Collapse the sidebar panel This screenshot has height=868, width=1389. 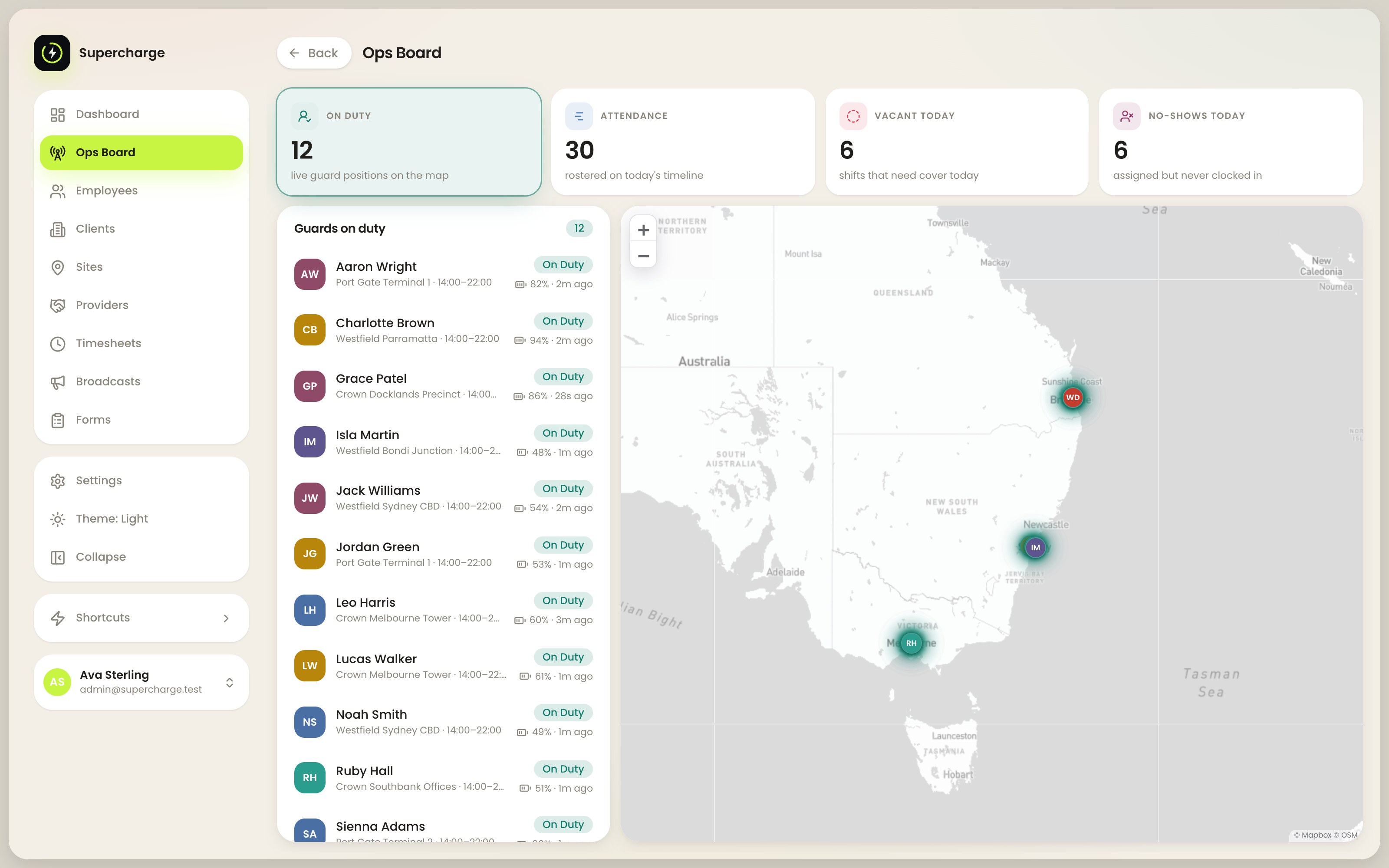(141, 557)
